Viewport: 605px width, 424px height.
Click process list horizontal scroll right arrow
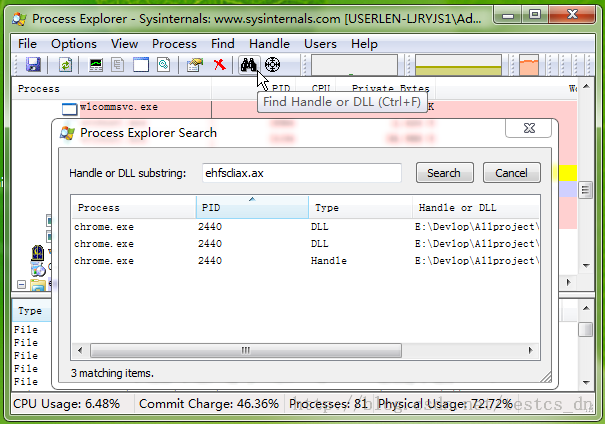point(569,282)
